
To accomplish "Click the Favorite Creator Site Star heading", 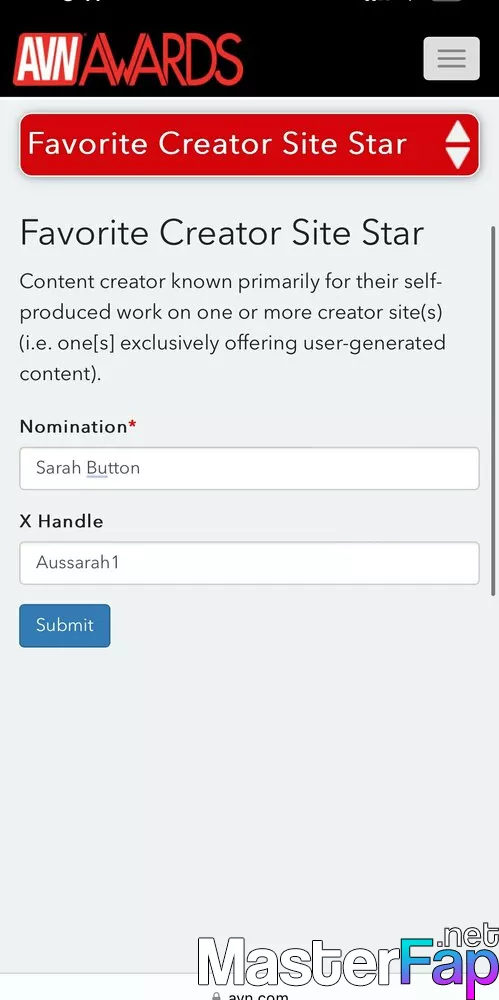I will [x=221, y=233].
